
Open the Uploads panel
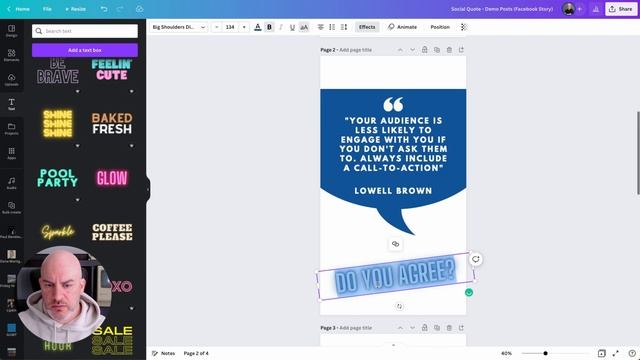click(11, 80)
